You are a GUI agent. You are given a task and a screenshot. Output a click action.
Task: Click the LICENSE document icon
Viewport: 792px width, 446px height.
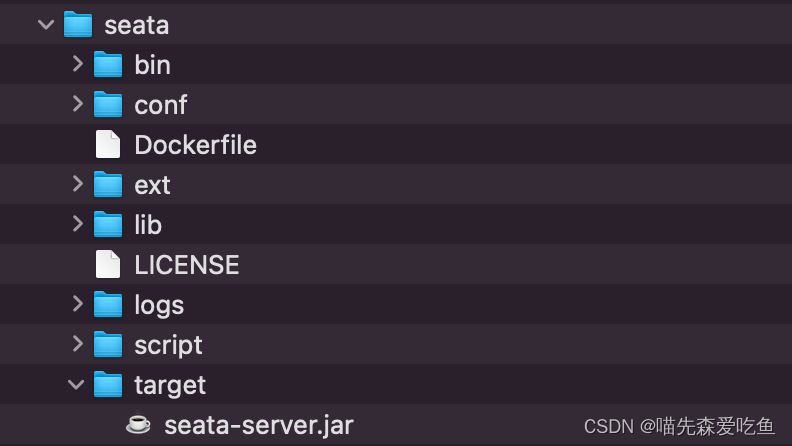click(107, 264)
